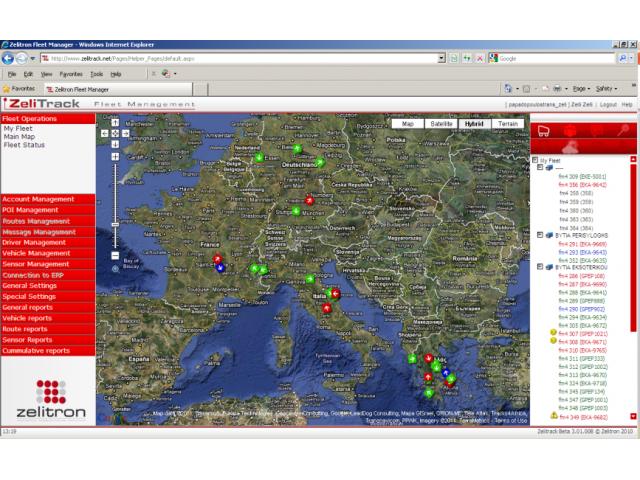Pan the map right with arrow button
The image size is (640, 480).
coord(126,133)
